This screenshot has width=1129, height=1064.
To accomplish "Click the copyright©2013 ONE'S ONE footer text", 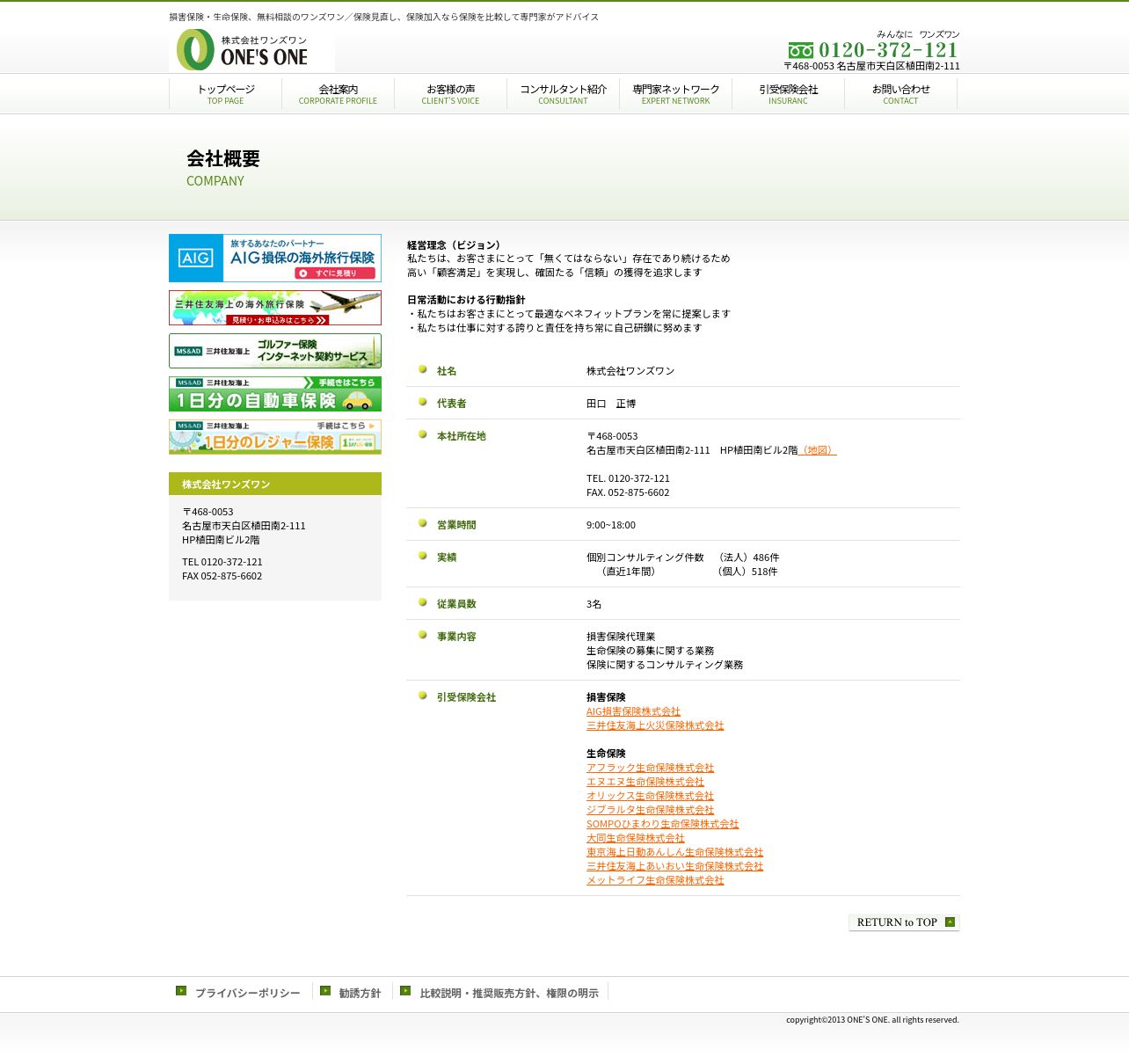I will [x=872, y=1020].
